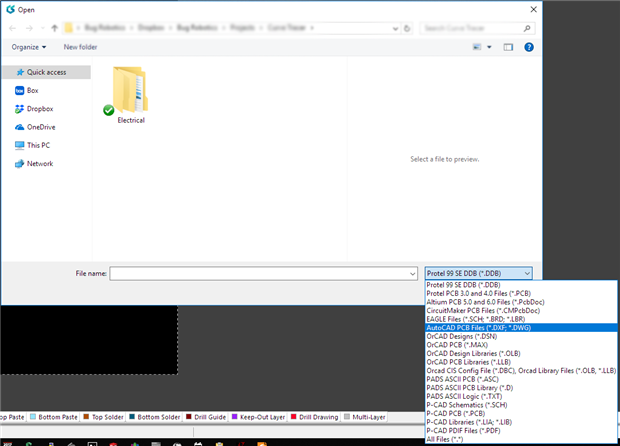The width and height of the screenshot is (620, 446).
Task: Switch to Keep-Out Layer tab
Action: pos(258,417)
